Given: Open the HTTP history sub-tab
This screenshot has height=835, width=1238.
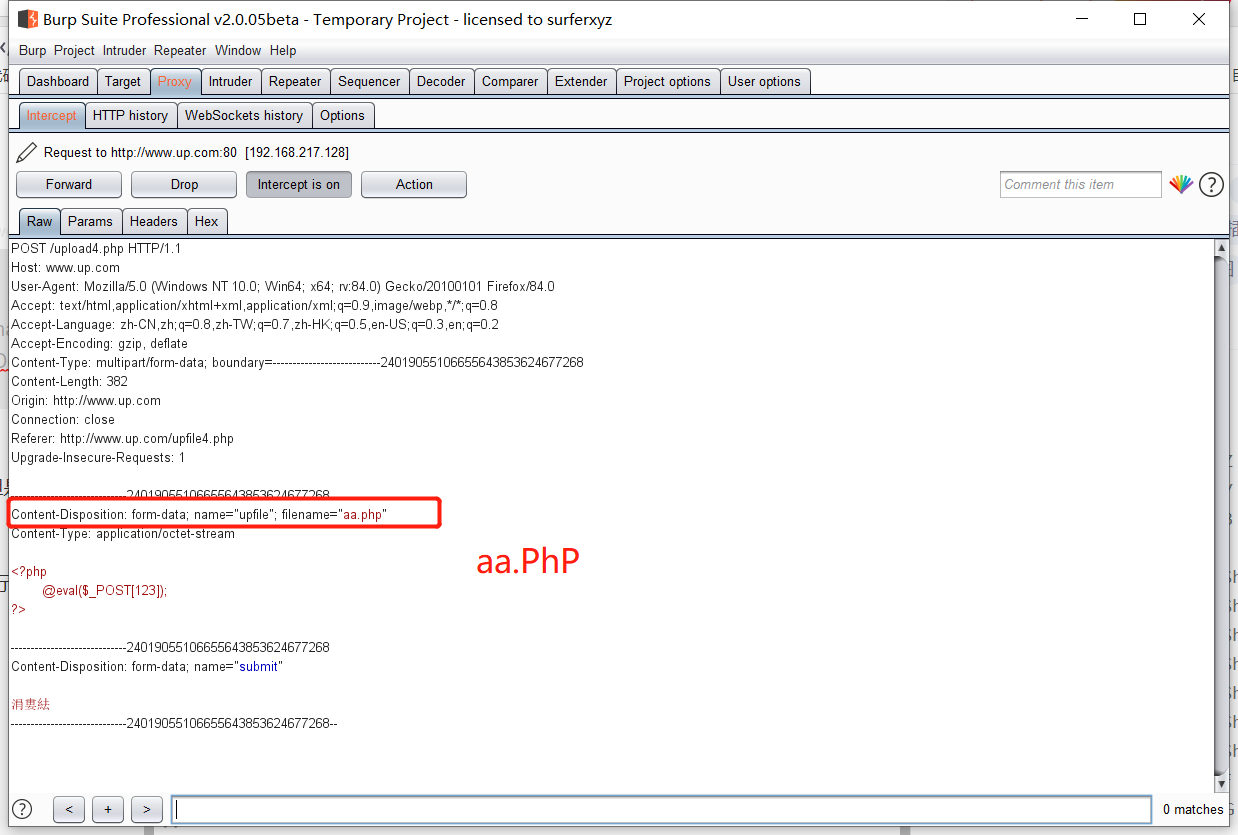Looking at the screenshot, I should point(130,116).
